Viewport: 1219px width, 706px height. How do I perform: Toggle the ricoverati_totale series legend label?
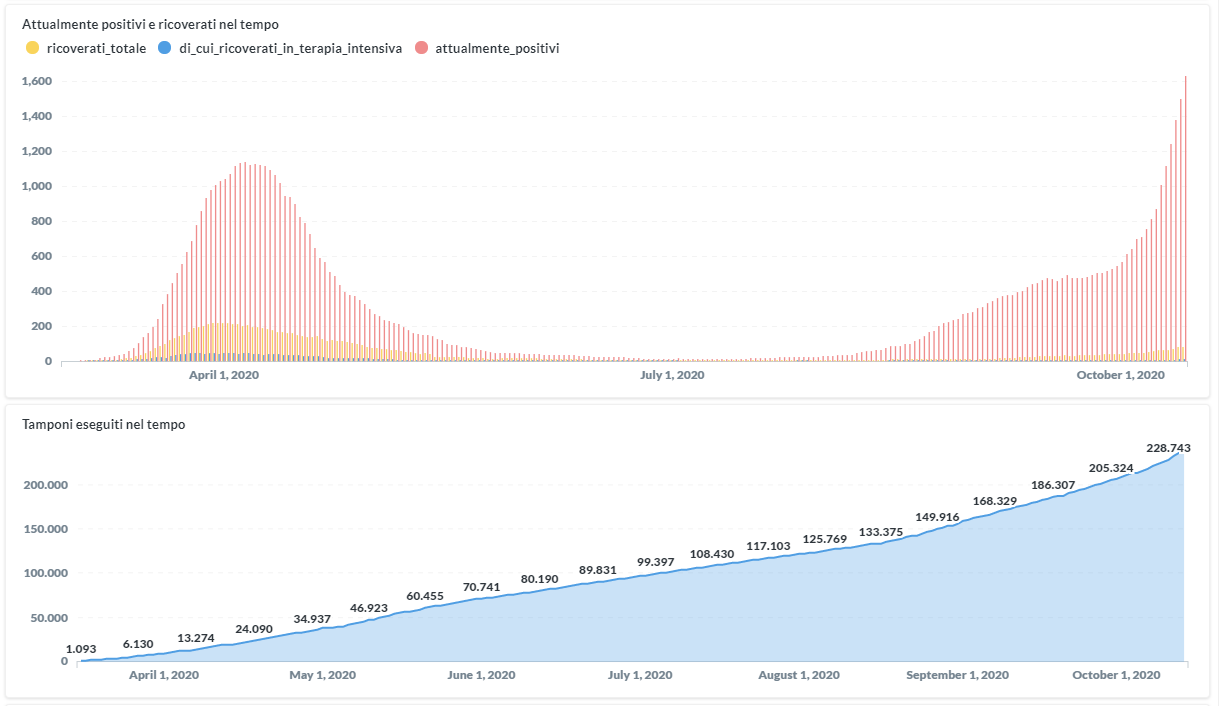pos(96,48)
